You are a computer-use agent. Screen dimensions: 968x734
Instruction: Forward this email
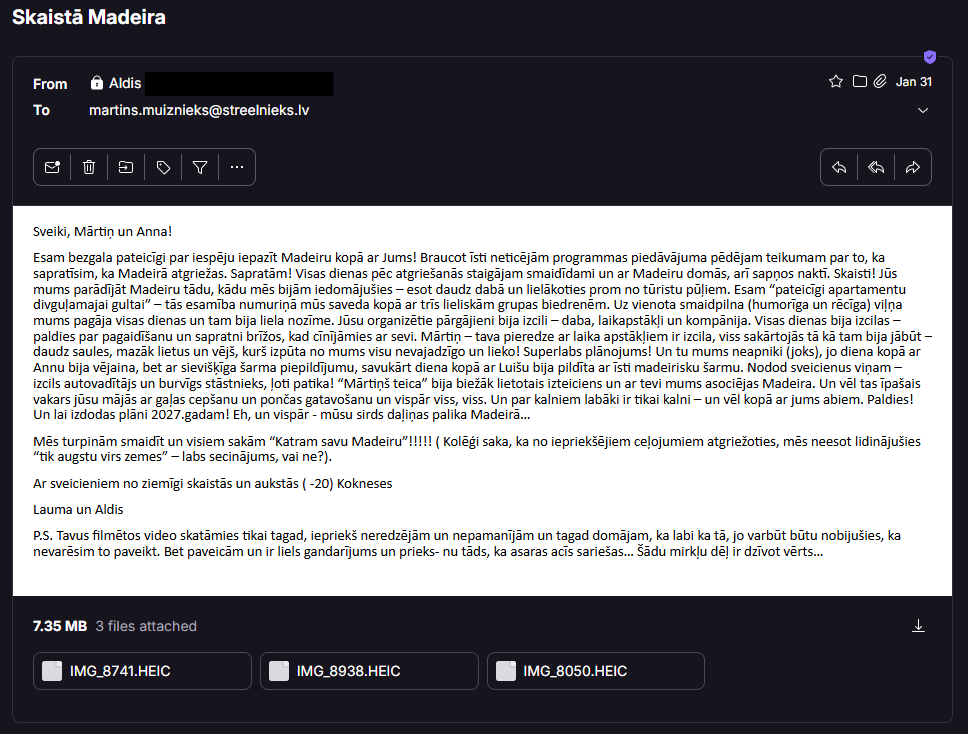912,167
